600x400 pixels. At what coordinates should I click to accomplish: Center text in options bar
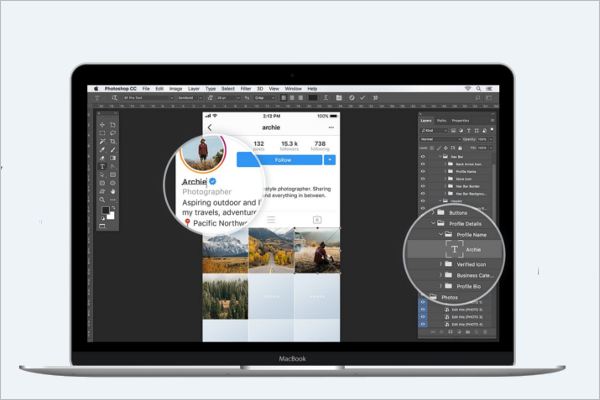(292, 98)
